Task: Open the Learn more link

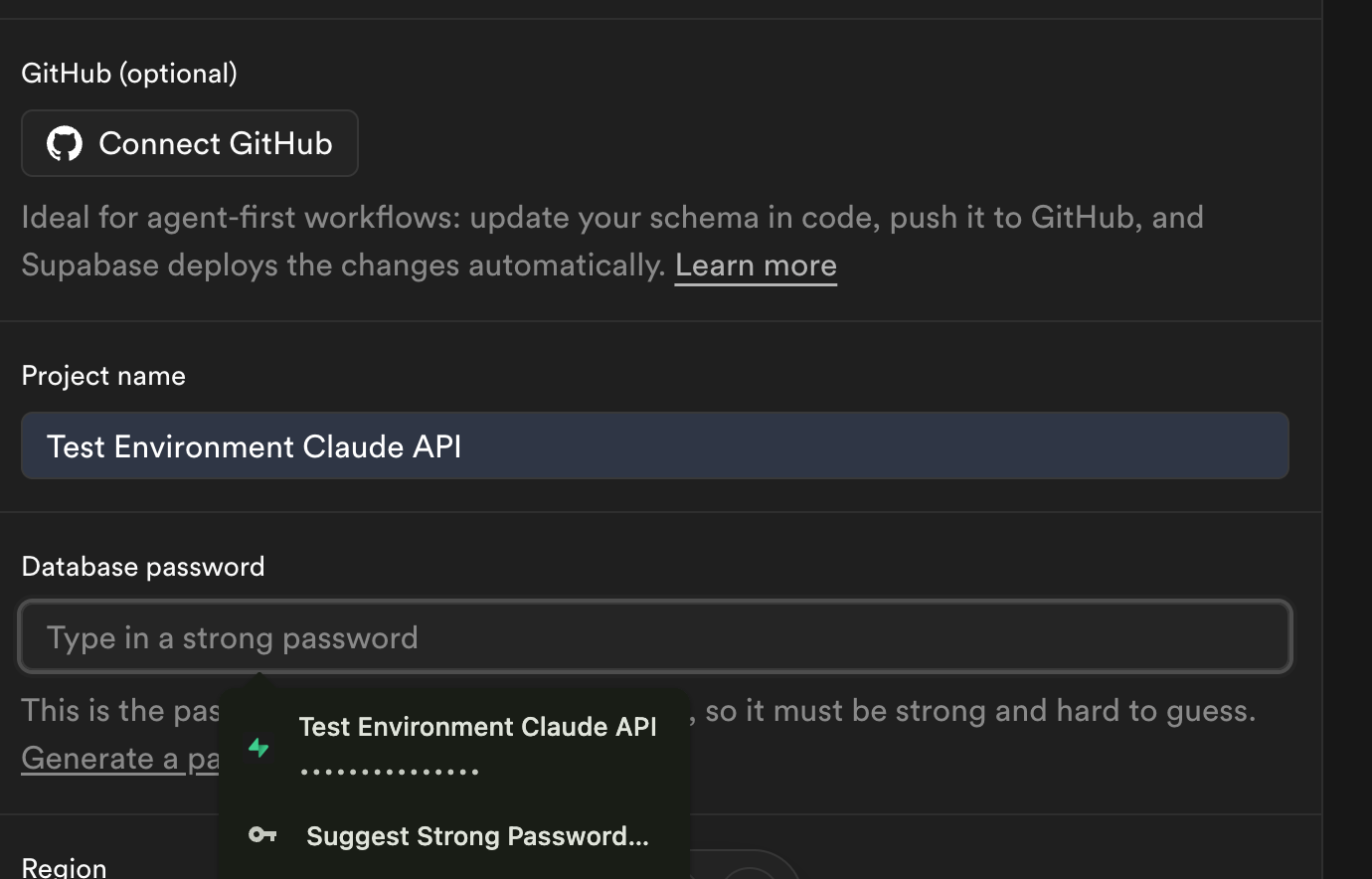Action: (756, 265)
